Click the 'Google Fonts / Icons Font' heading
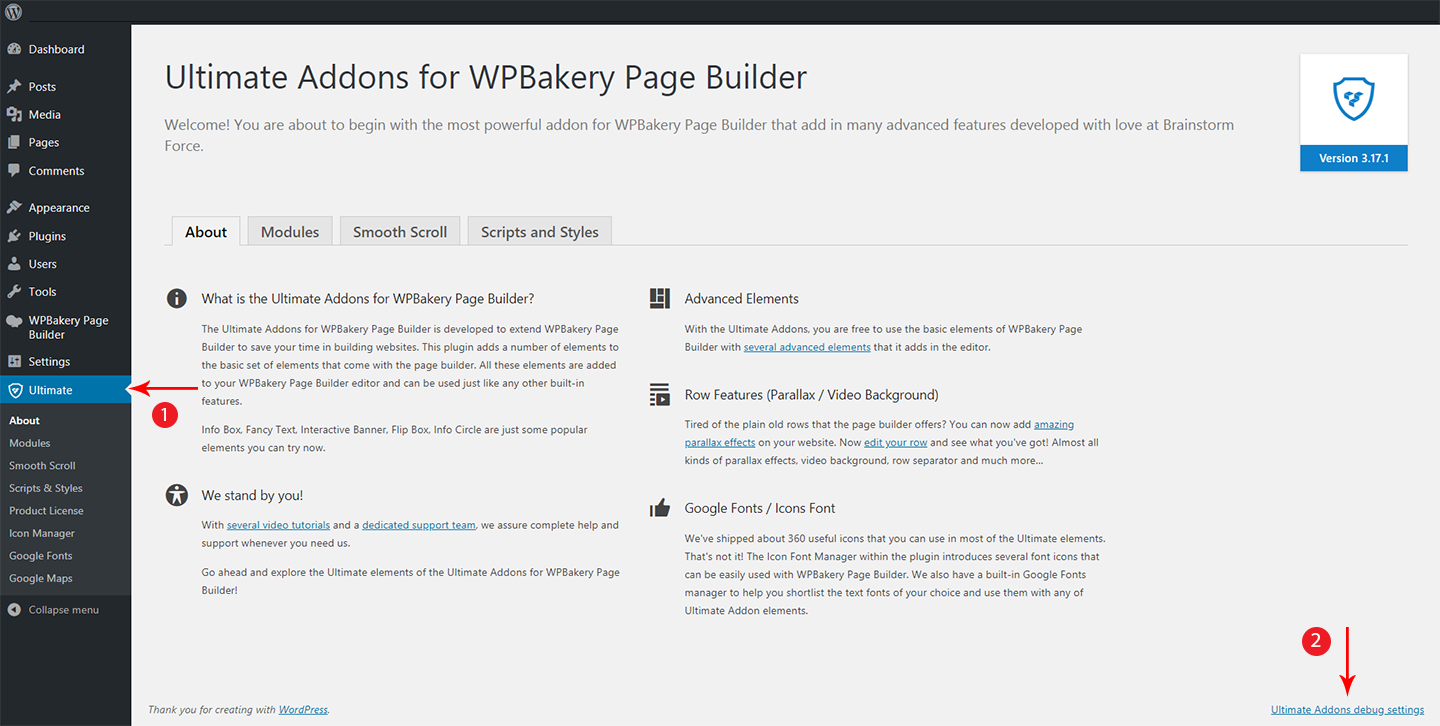The image size is (1440, 726). tap(760, 508)
